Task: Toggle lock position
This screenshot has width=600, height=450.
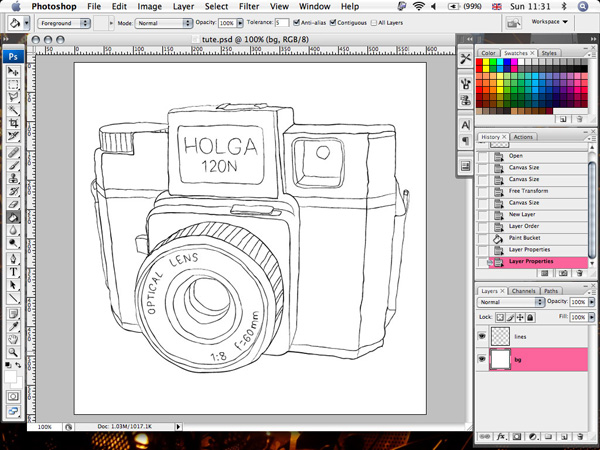Action: tap(520, 317)
